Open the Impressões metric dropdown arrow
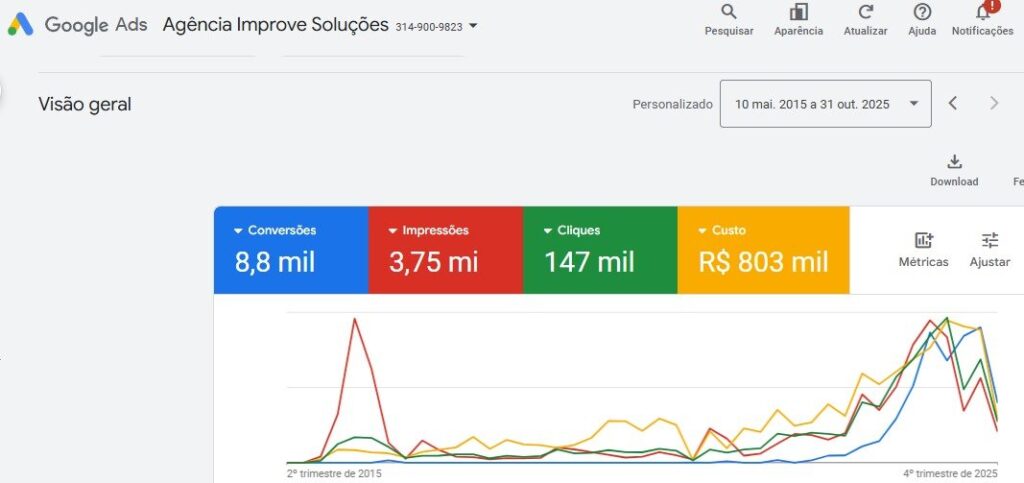 tap(393, 231)
